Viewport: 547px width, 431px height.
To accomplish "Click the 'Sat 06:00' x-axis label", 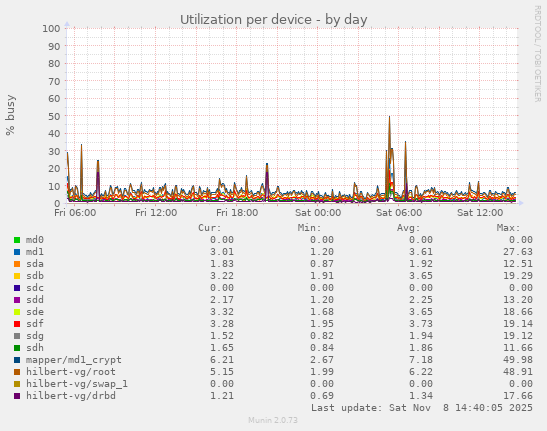I will point(399,213).
